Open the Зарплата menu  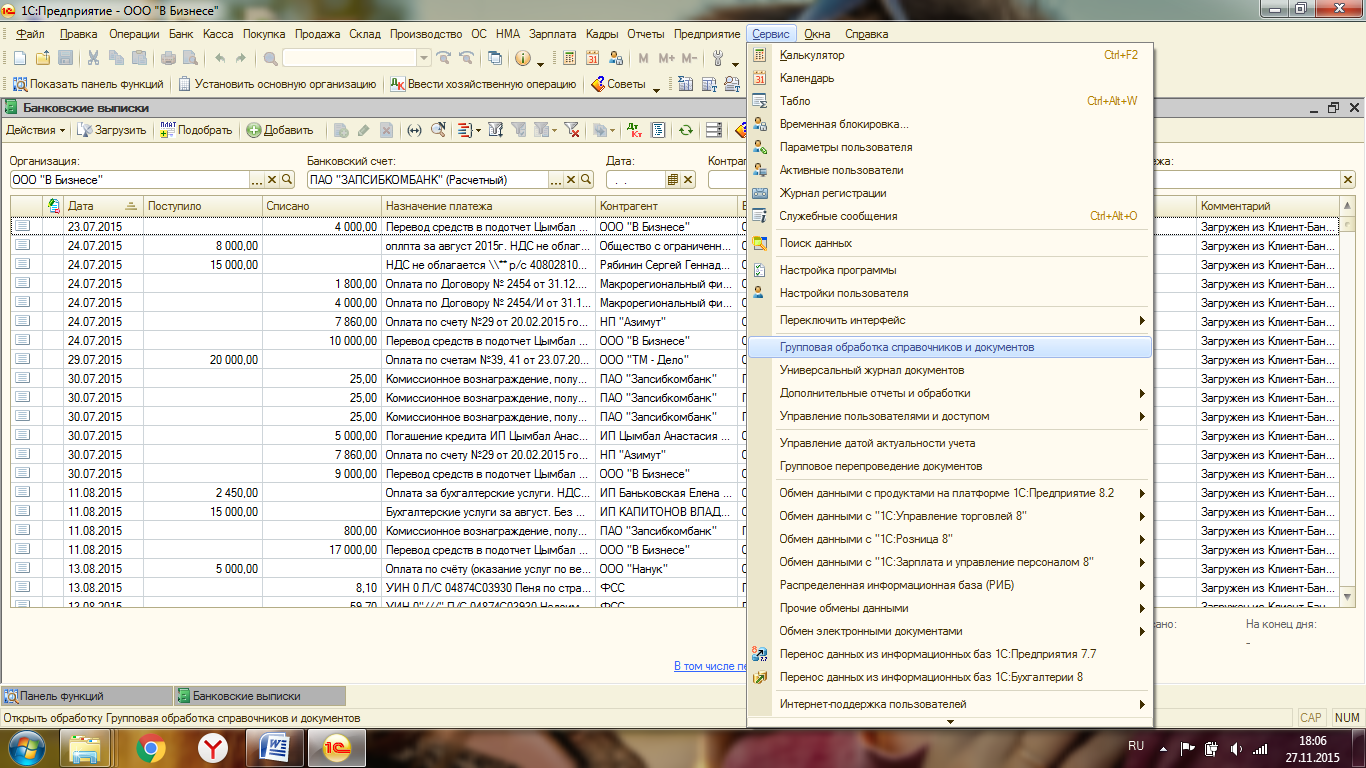(552, 34)
